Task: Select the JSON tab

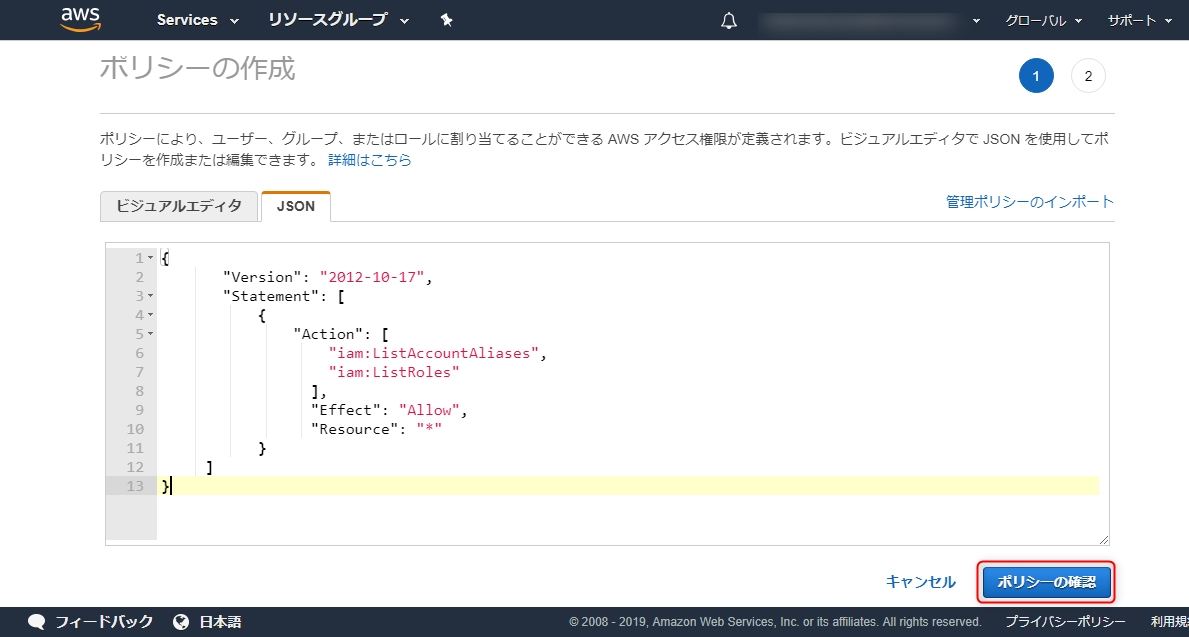Action: (296, 206)
